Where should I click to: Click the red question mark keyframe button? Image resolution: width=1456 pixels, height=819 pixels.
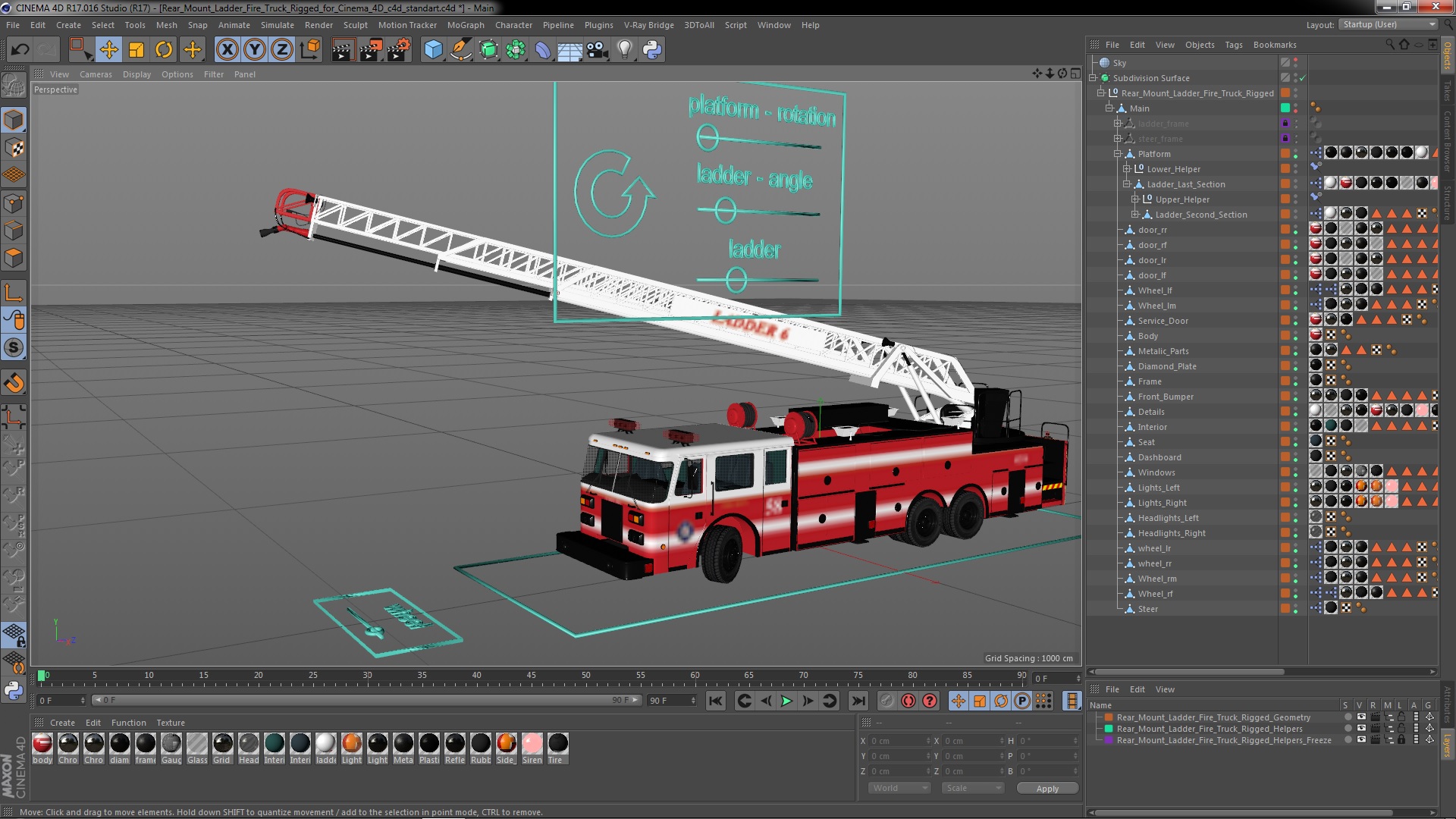tap(929, 701)
